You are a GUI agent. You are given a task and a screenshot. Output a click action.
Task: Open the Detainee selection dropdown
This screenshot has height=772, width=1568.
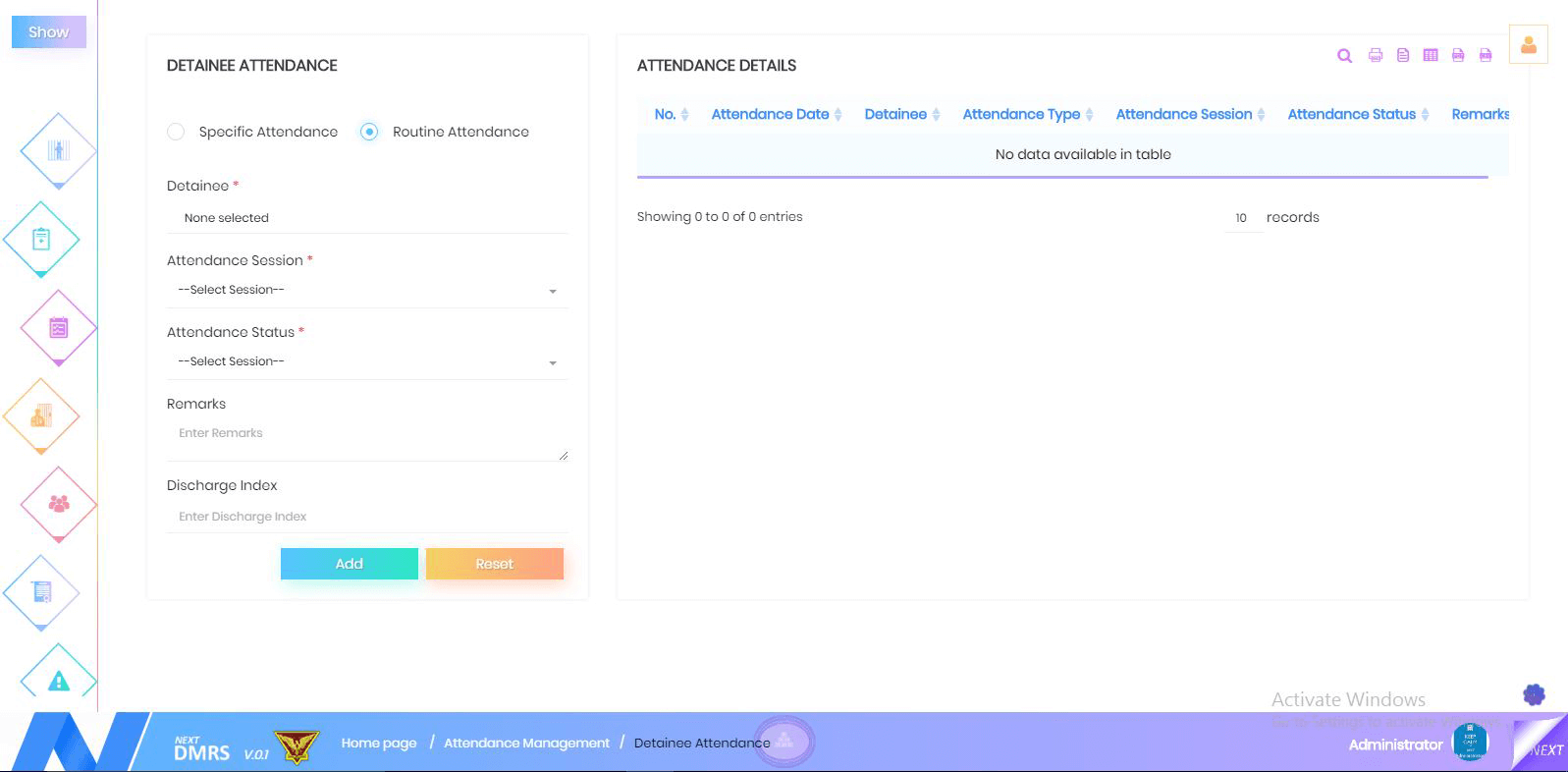[366, 218]
